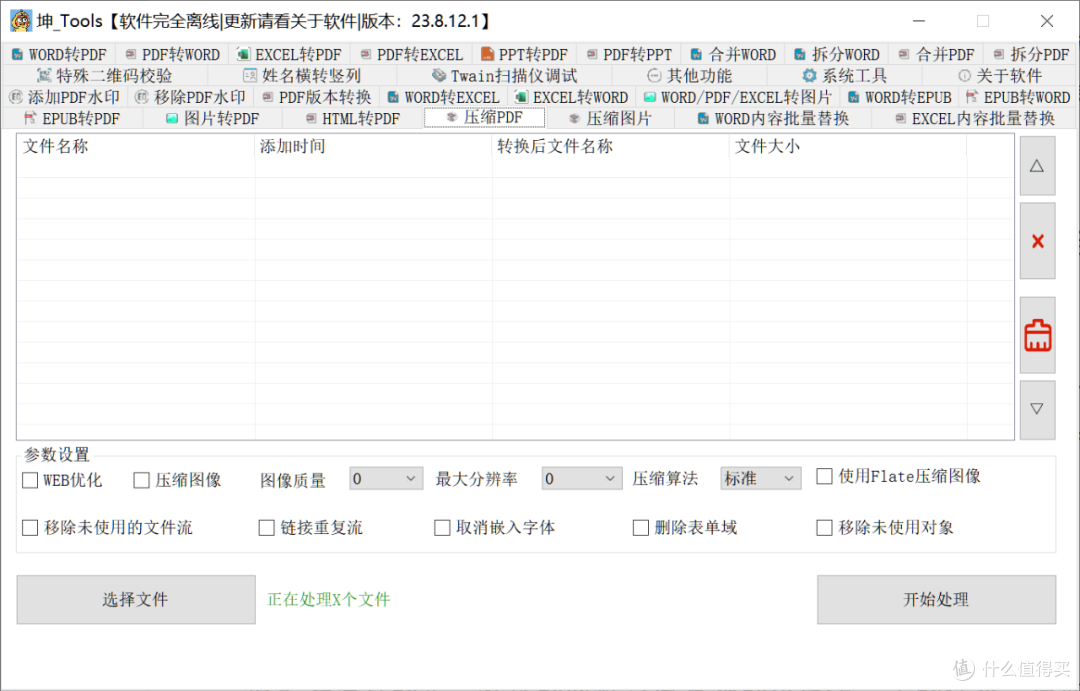Open Twain扫描仪调试 tab
1080x691 pixels.
(504, 76)
